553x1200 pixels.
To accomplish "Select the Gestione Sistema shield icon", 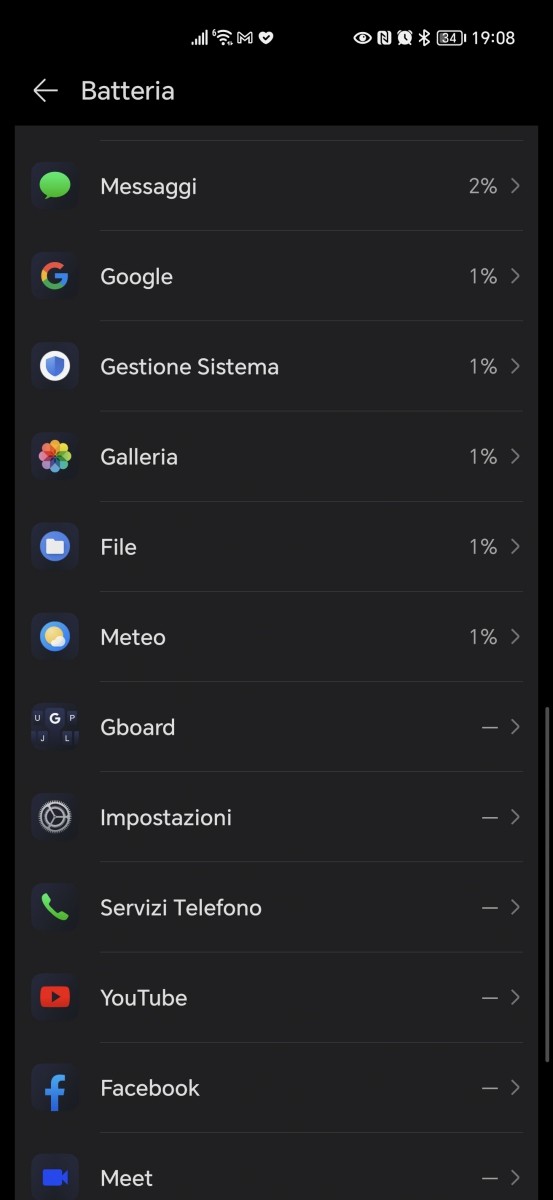I will 55,366.
